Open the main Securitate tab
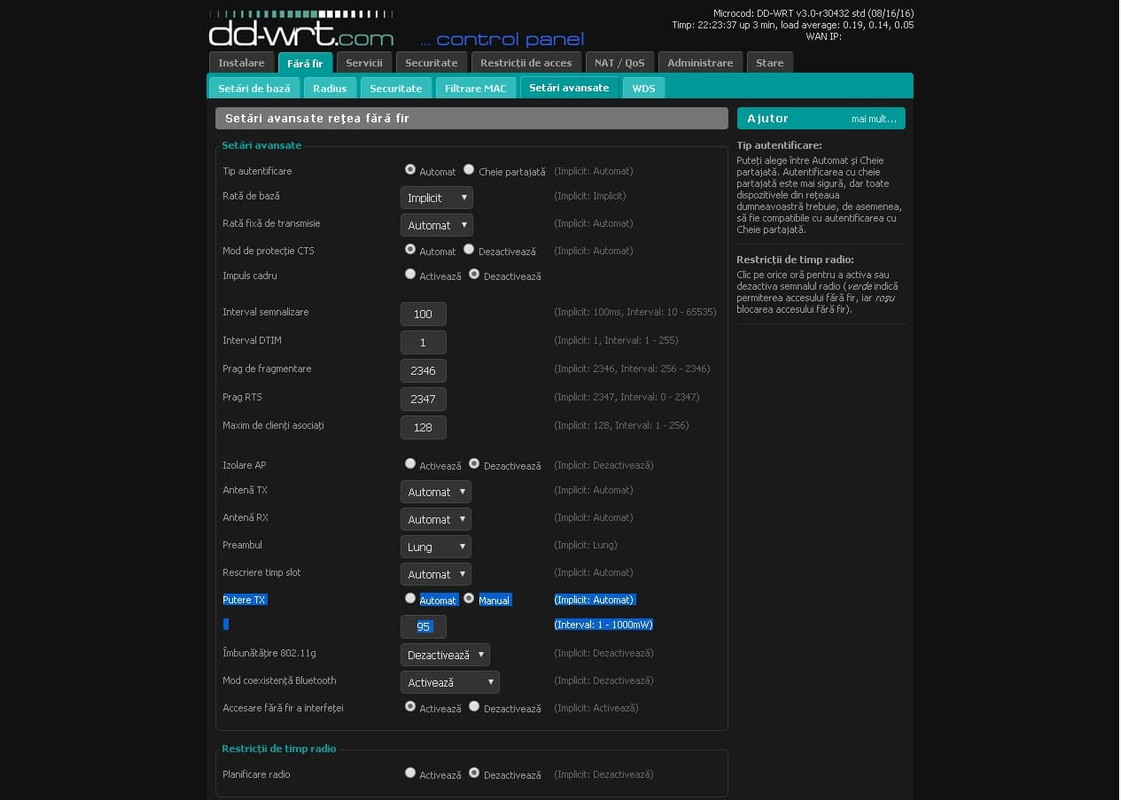The height and width of the screenshot is (800, 1121). click(431, 62)
